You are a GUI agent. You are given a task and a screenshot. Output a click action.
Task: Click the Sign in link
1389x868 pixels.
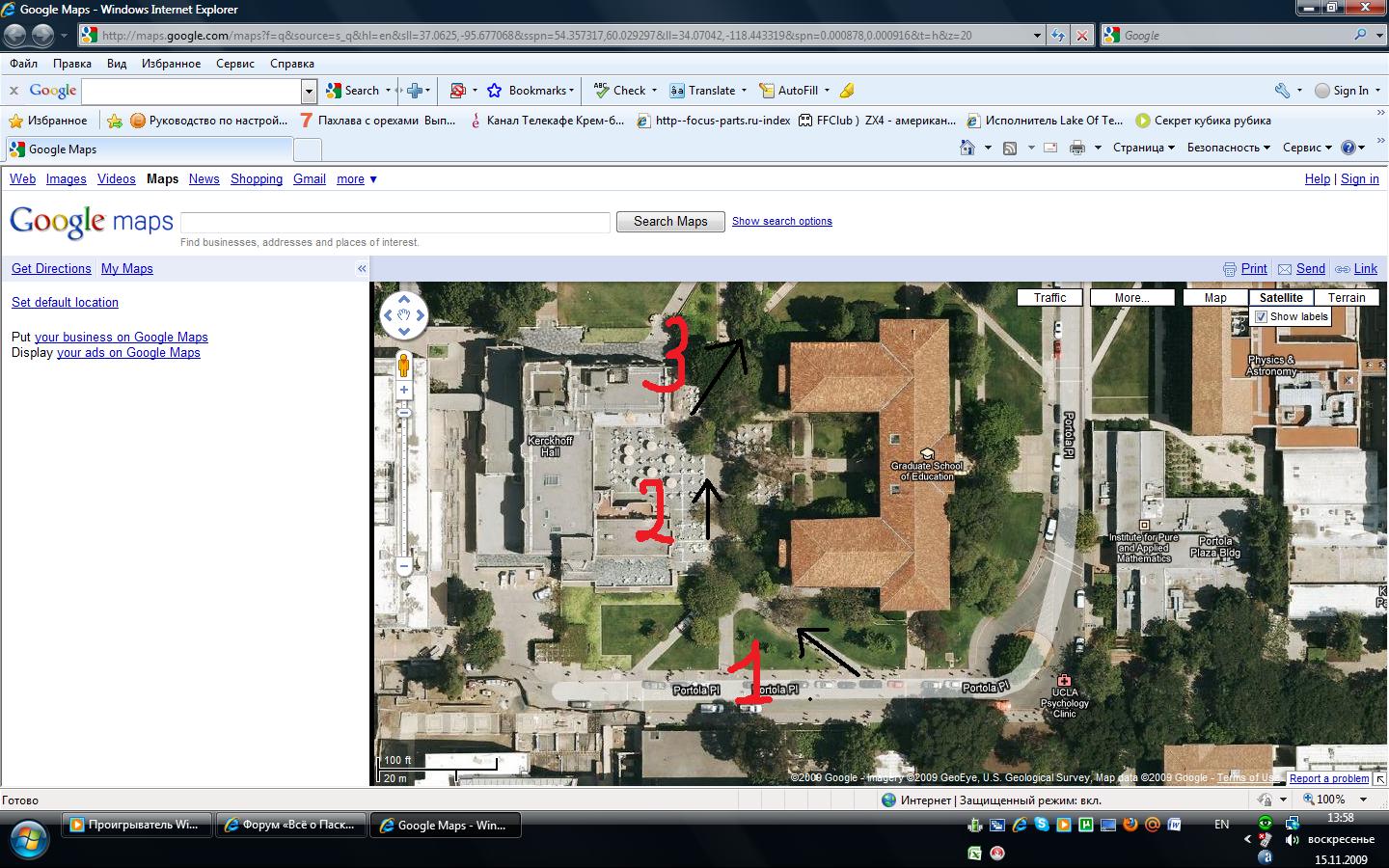pos(1359,179)
